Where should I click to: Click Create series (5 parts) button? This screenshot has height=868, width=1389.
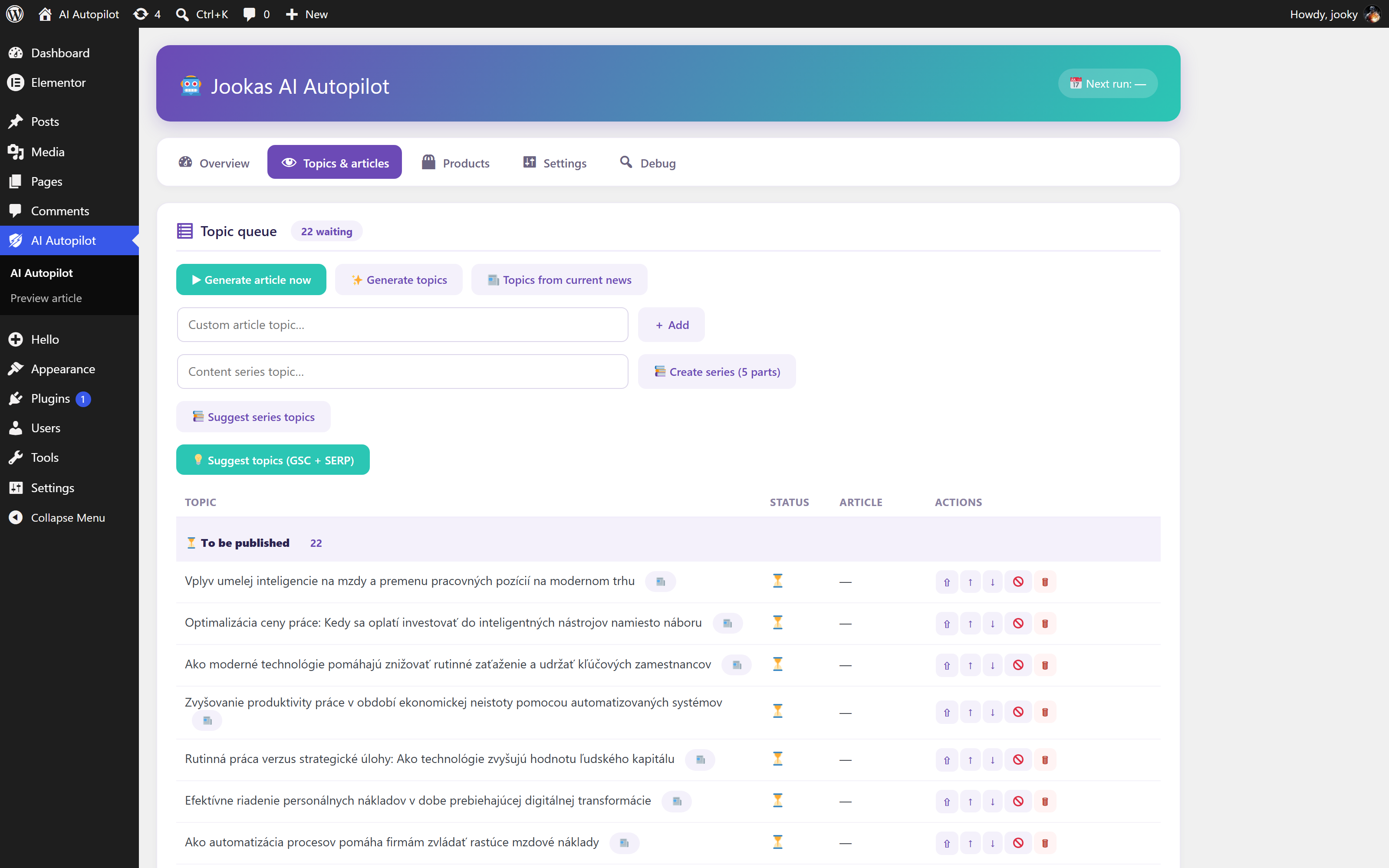tap(717, 372)
